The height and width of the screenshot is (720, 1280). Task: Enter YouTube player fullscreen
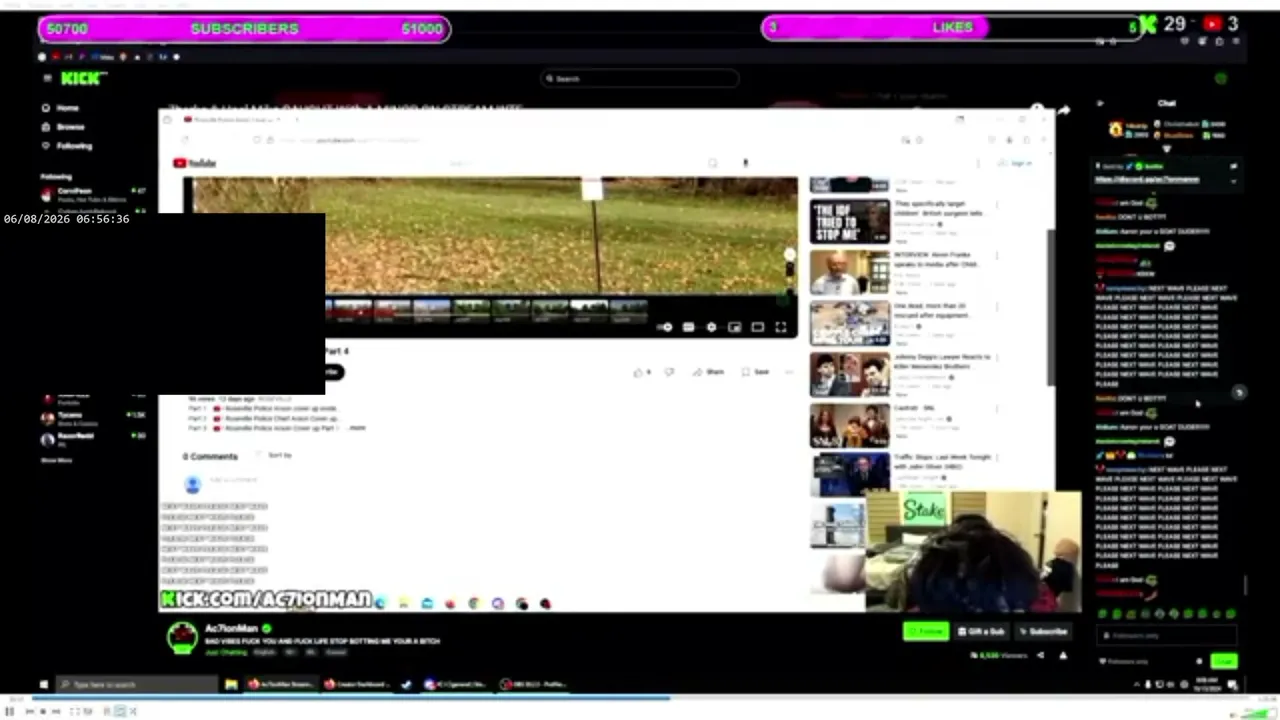pyautogui.click(x=781, y=327)
